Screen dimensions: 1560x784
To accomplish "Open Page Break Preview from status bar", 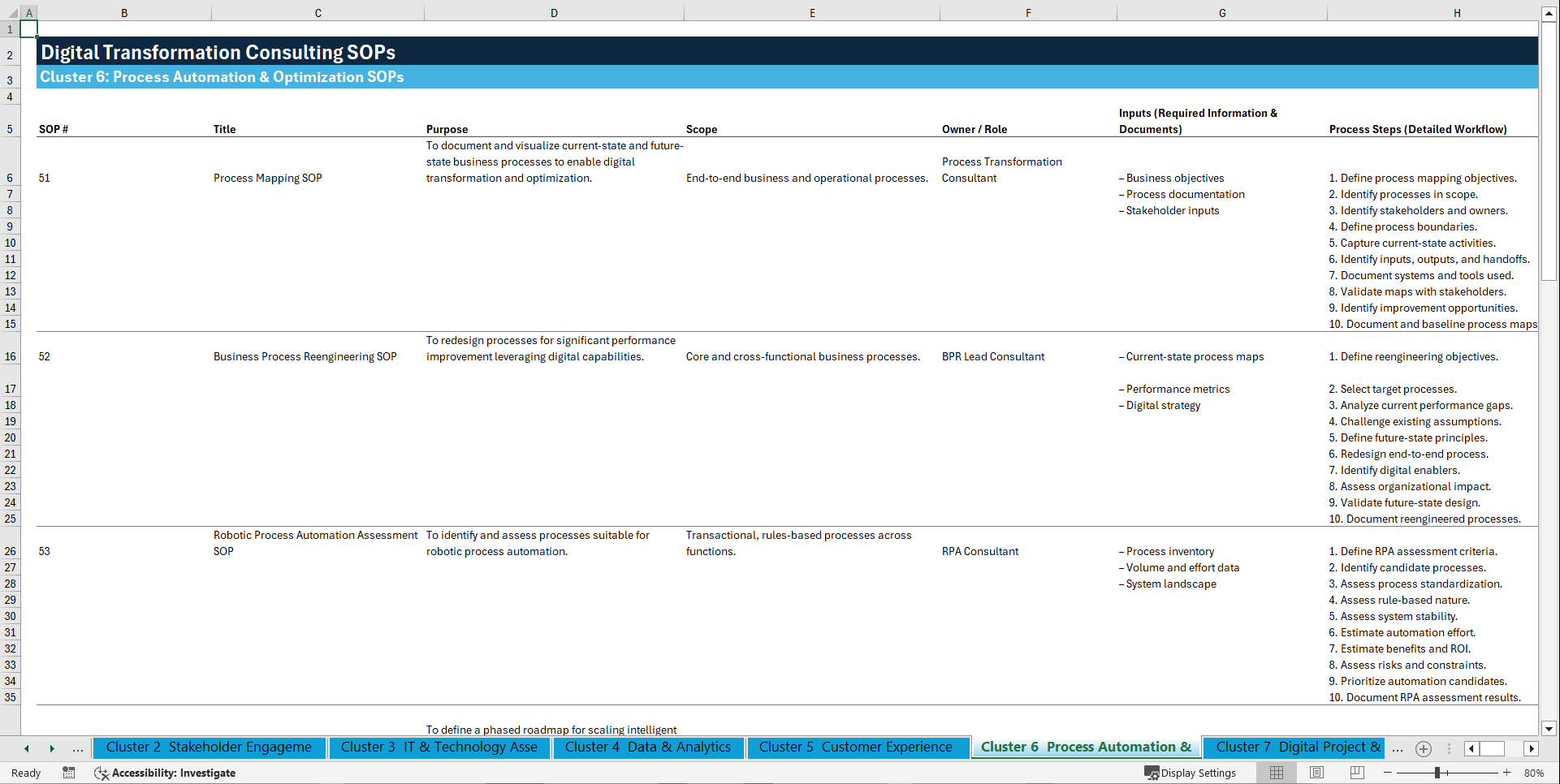I will click(x=1356, y=773).
